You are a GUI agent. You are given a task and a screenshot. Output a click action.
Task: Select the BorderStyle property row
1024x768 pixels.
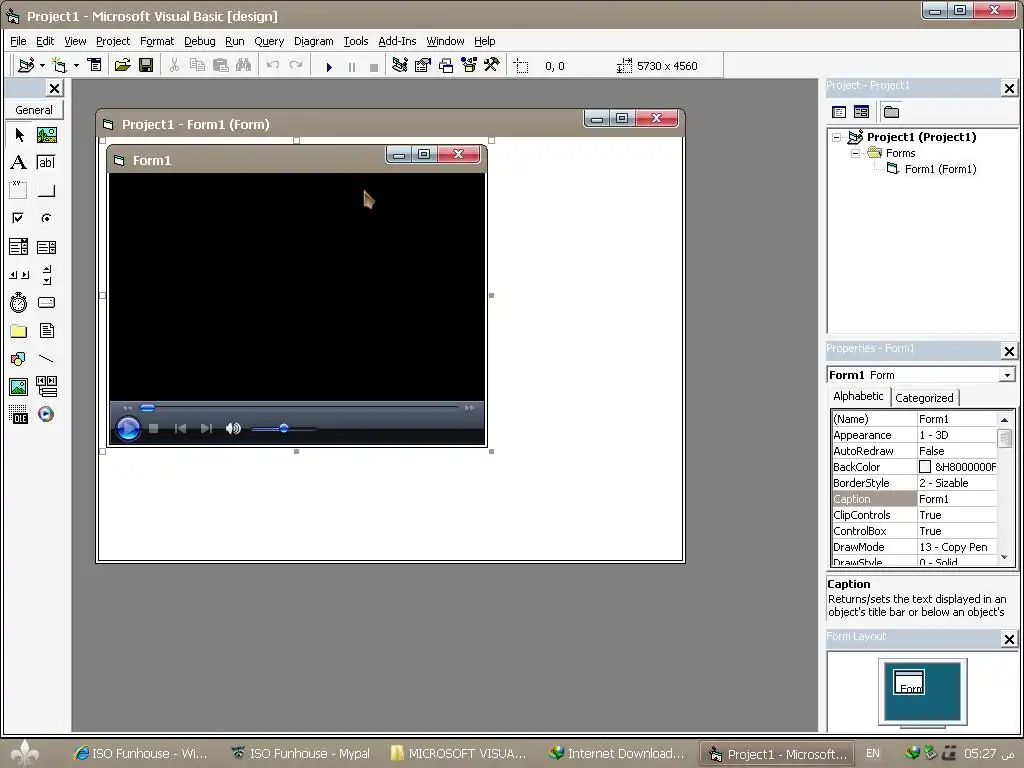coord(914,483)
